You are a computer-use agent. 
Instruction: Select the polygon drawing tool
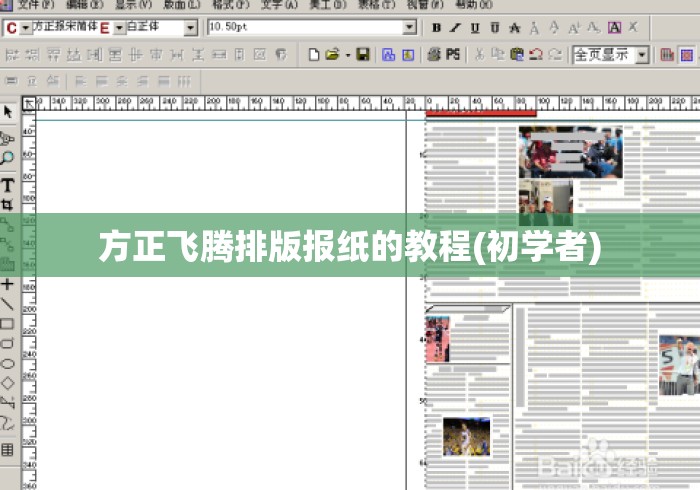click(7, 403)
